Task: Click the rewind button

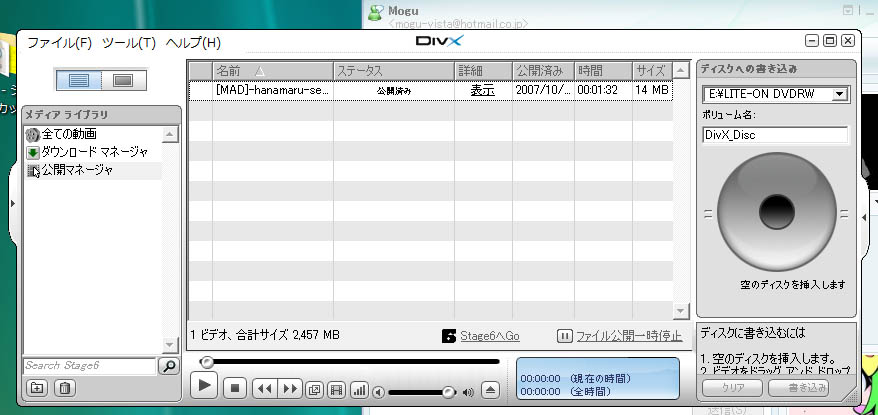Action: [265, 388]
